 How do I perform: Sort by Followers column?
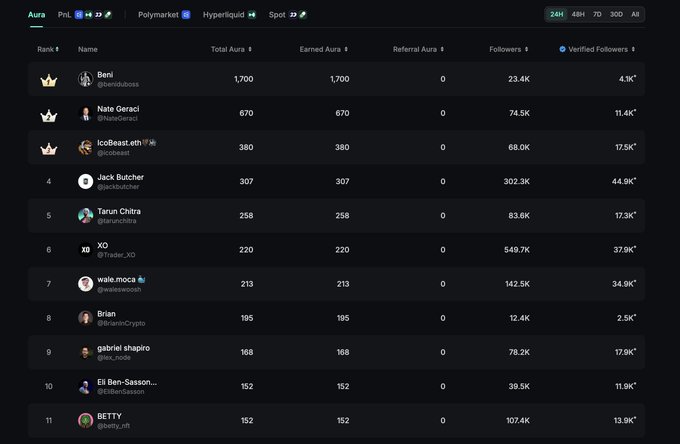pos(509,49)
